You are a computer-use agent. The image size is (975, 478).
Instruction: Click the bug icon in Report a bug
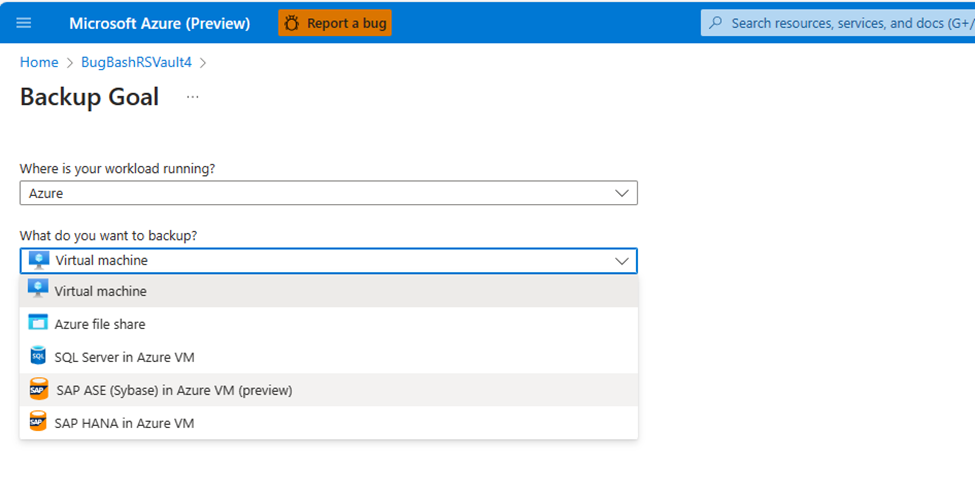[292, 23]
